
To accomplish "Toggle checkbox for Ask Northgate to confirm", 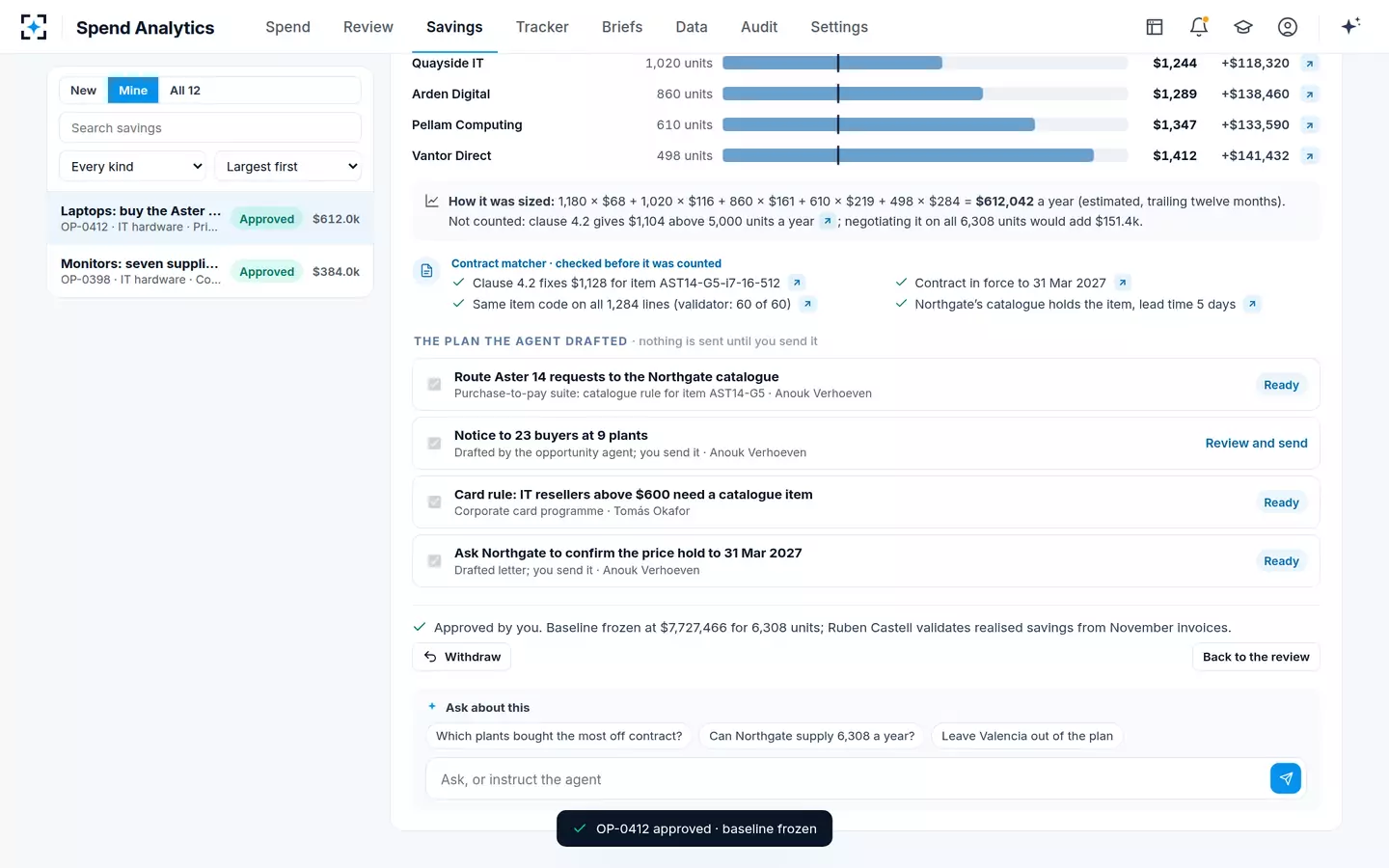I will (434, 560).
